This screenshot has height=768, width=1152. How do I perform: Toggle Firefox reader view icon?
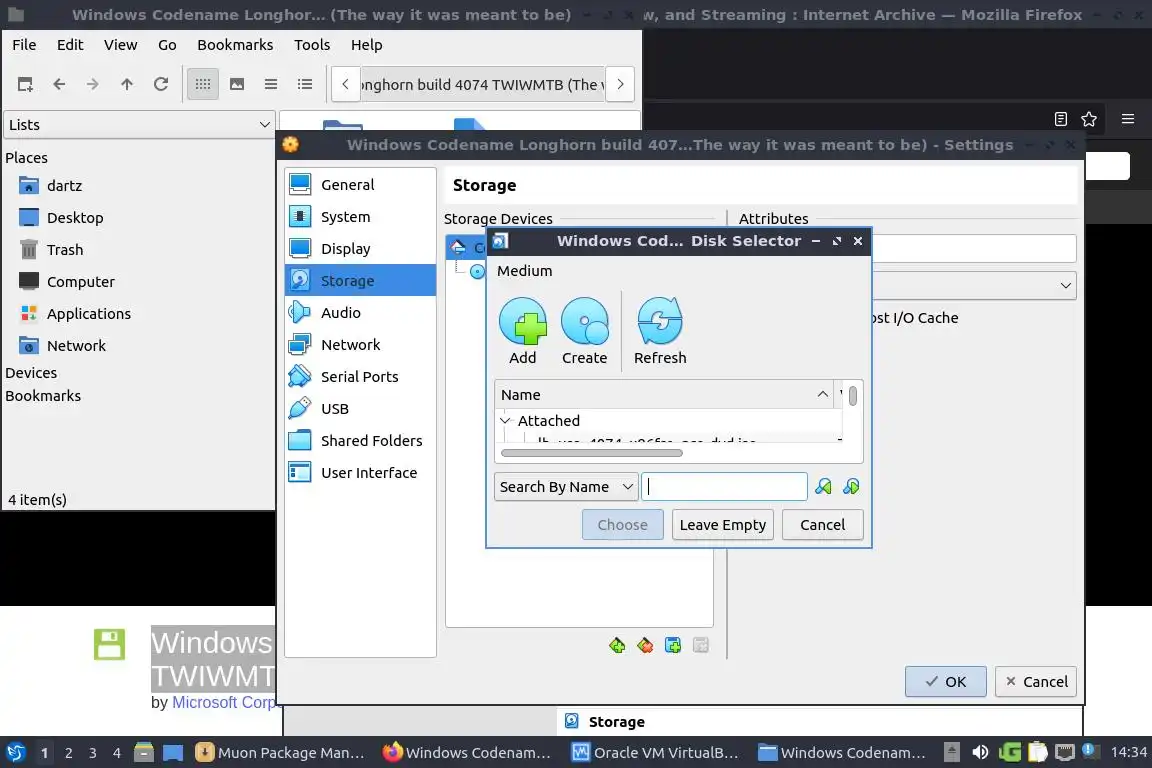coord(1060,119)
